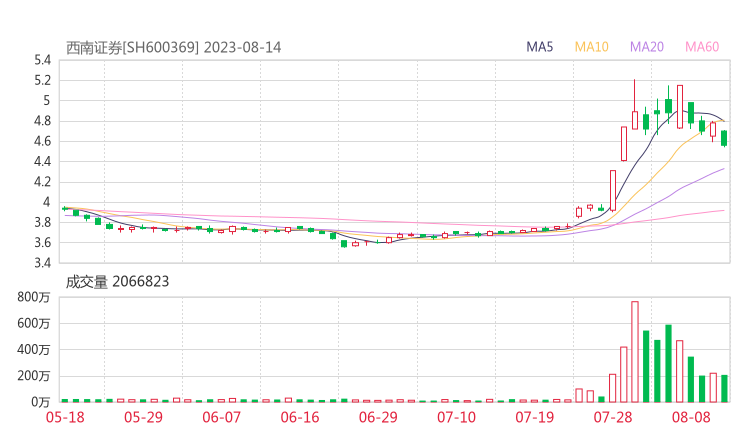Click the last green candlestick on the right
This screenshot has height=440, width=740.
coord(724,138)
